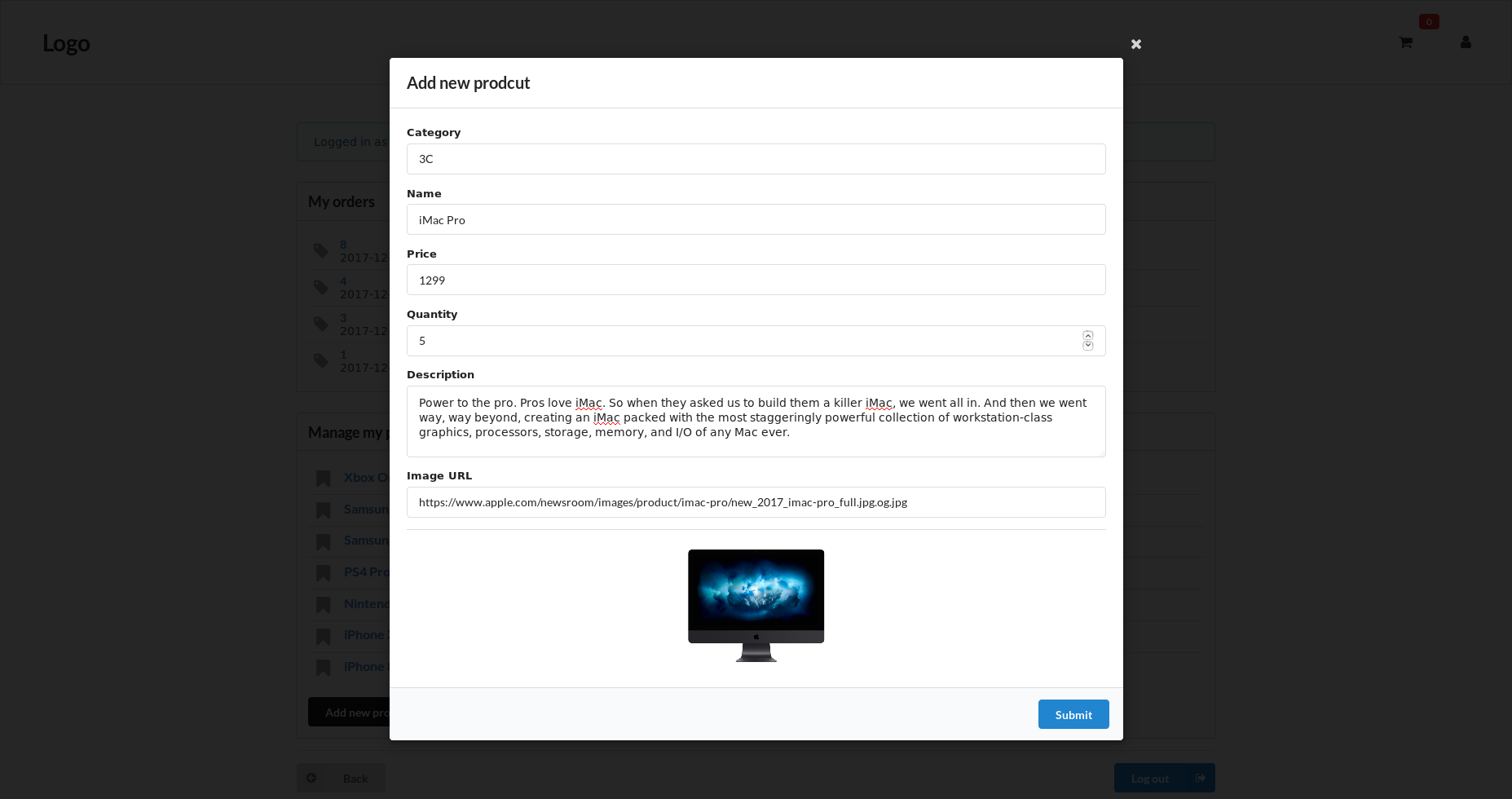Focus the Quantity number field

click(x=756, y=341)
